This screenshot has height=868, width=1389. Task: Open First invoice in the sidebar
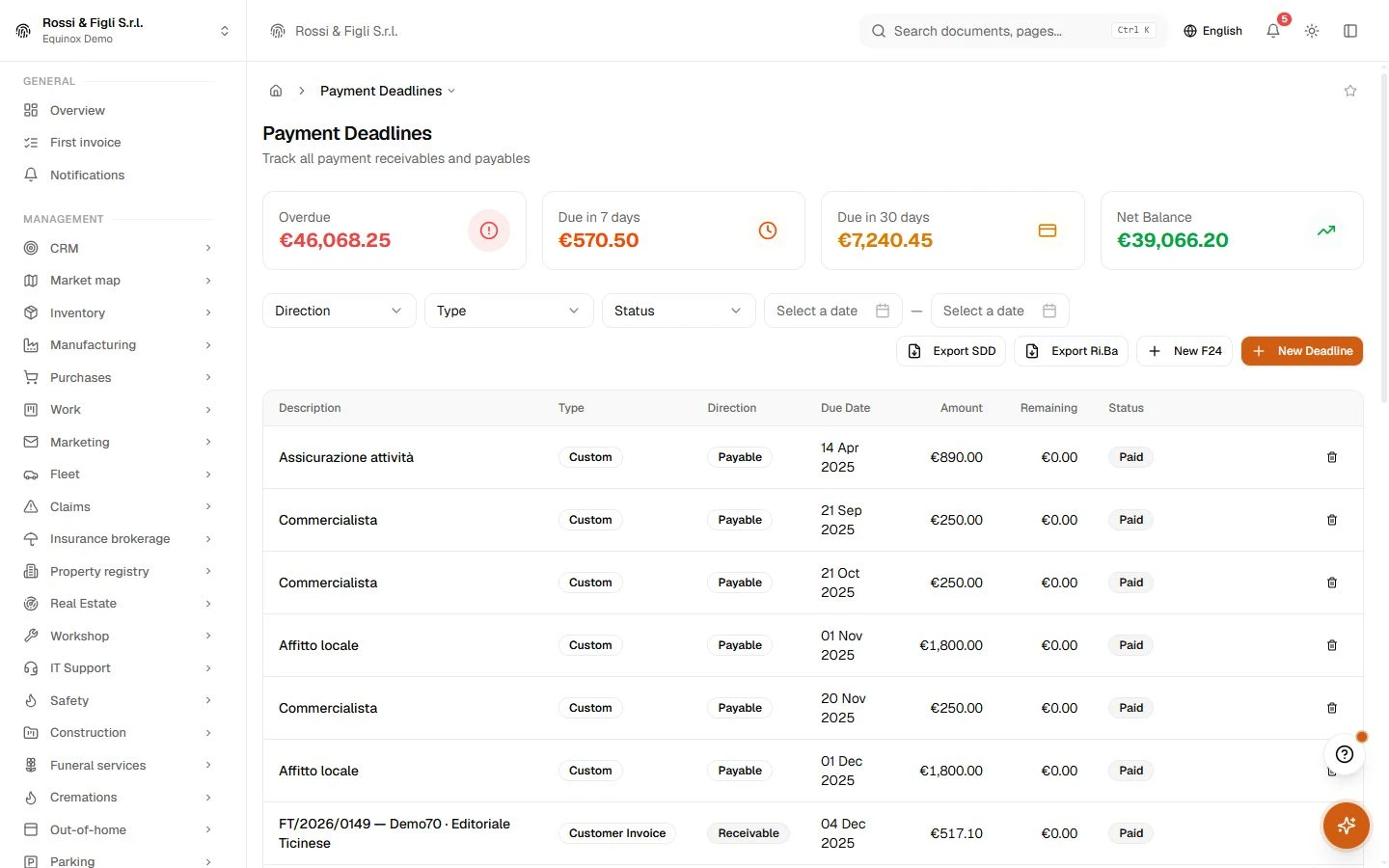pyautogui.click(x=118, y=142)
